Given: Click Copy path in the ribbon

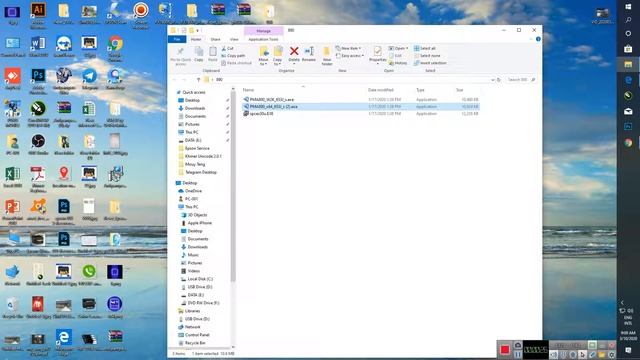Looking at the screenshot, I should pyautogui.click(x=233, y=56).
